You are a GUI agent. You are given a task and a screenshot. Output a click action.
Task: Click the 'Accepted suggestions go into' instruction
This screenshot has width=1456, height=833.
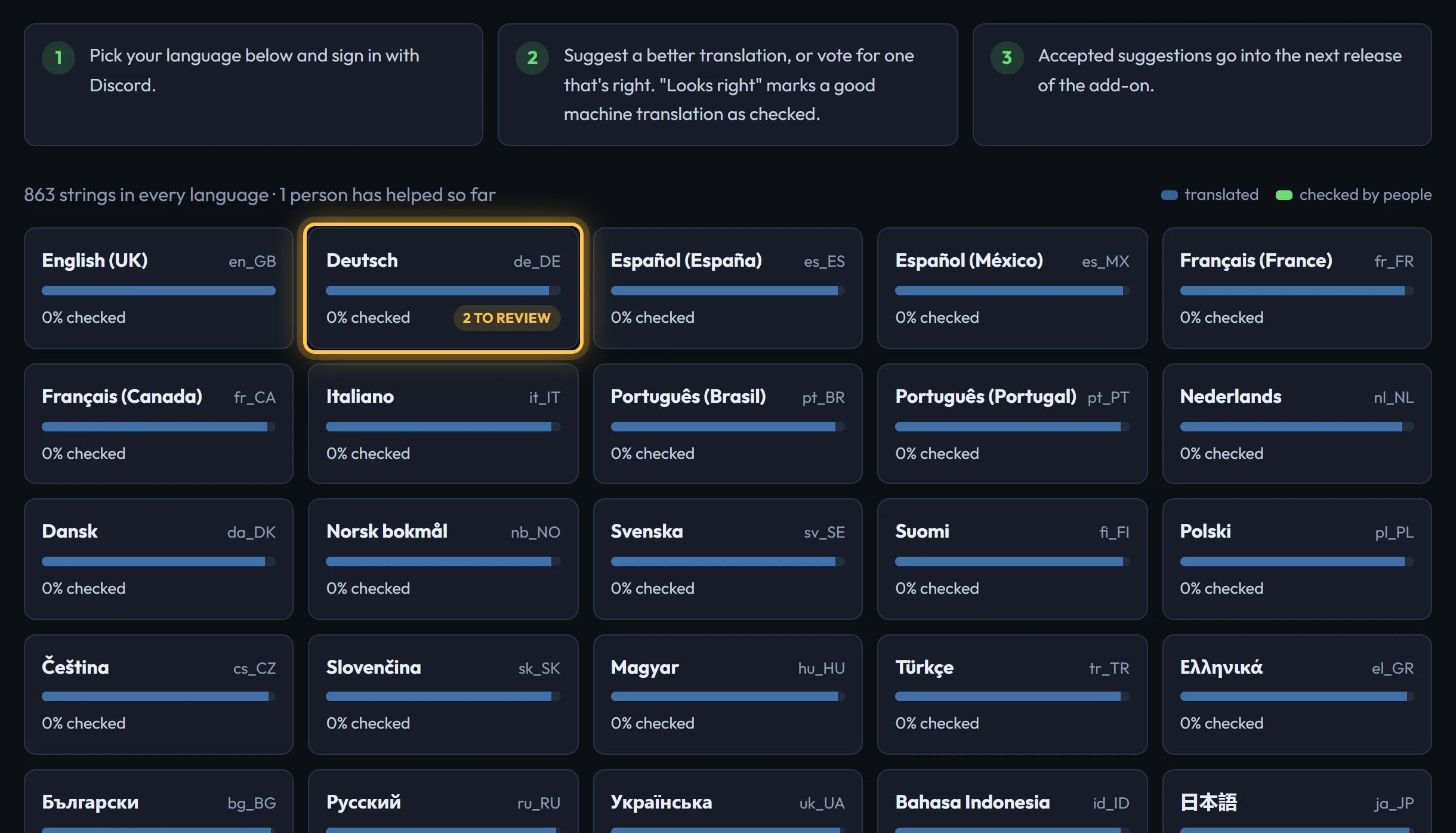tap(1220, 70)
